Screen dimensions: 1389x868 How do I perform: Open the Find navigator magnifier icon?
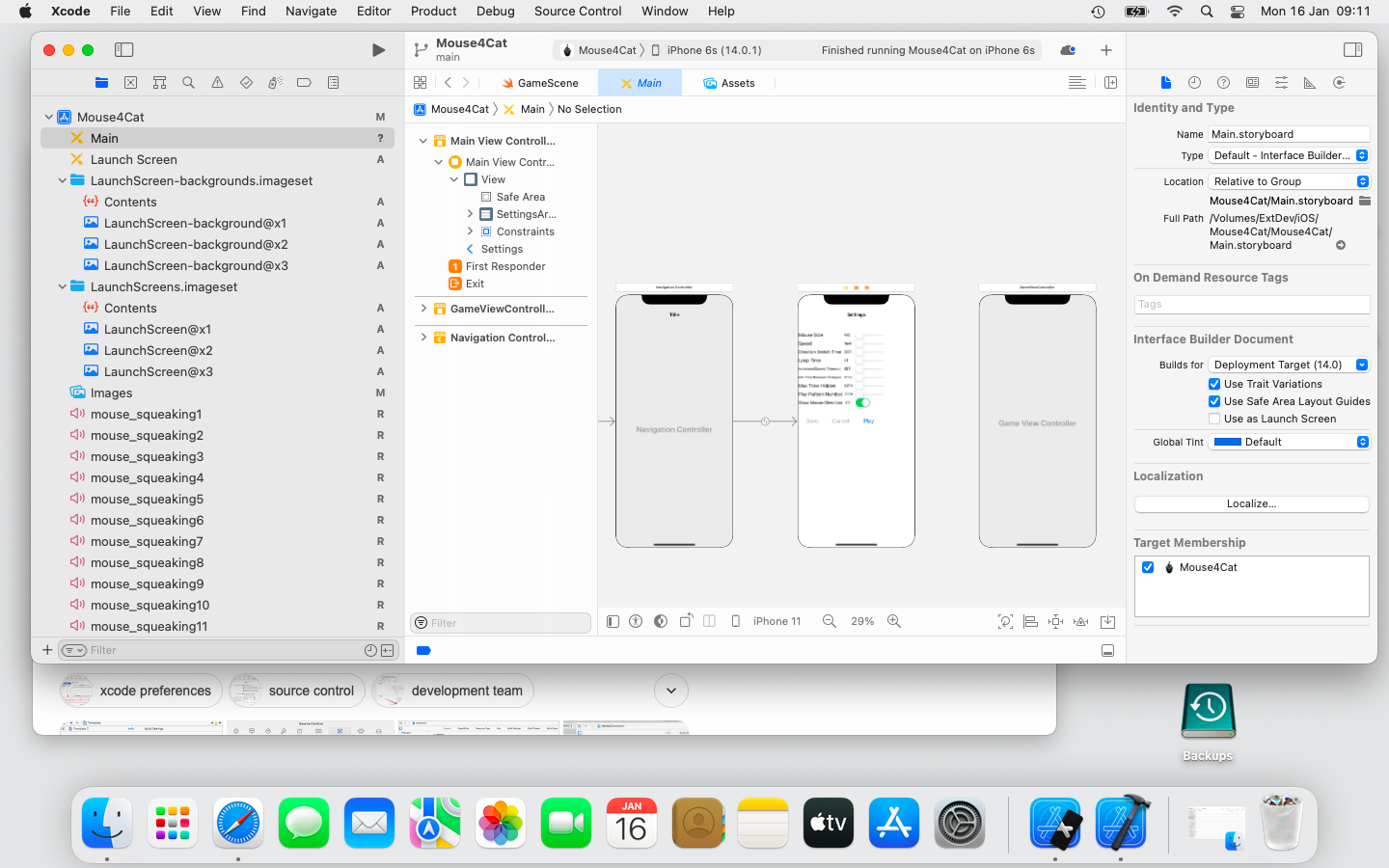click(x=188, y=83)
